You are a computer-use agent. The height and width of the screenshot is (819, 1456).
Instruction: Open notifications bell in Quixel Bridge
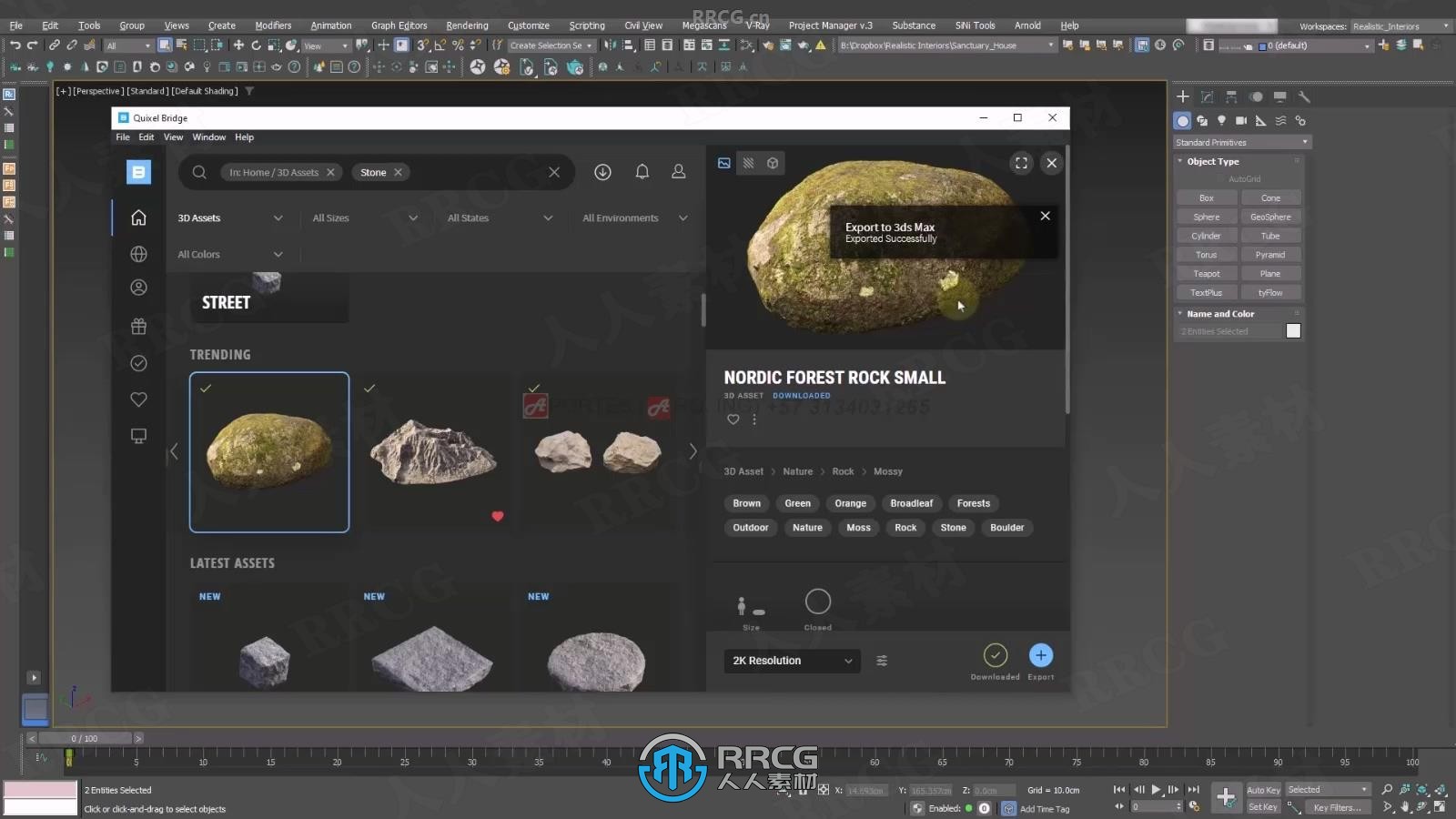point(642,172)
